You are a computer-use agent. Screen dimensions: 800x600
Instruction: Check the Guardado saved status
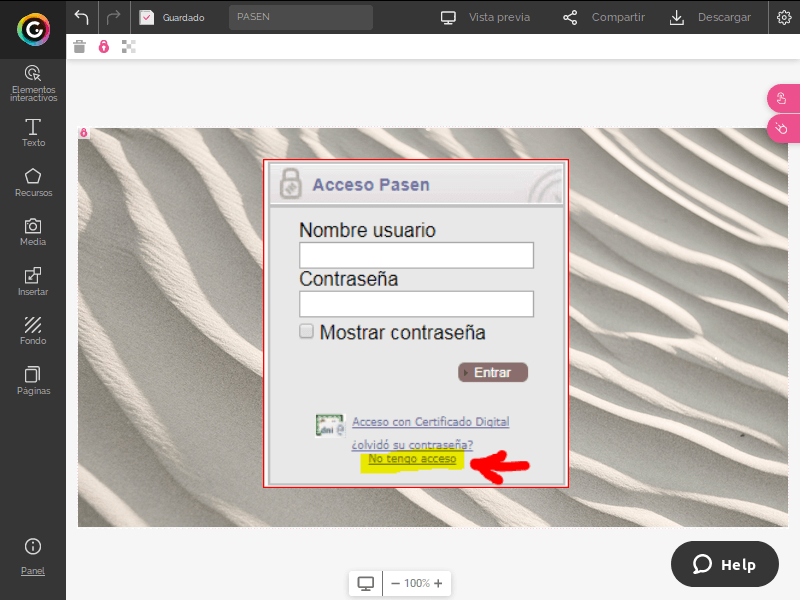[172, 17]
